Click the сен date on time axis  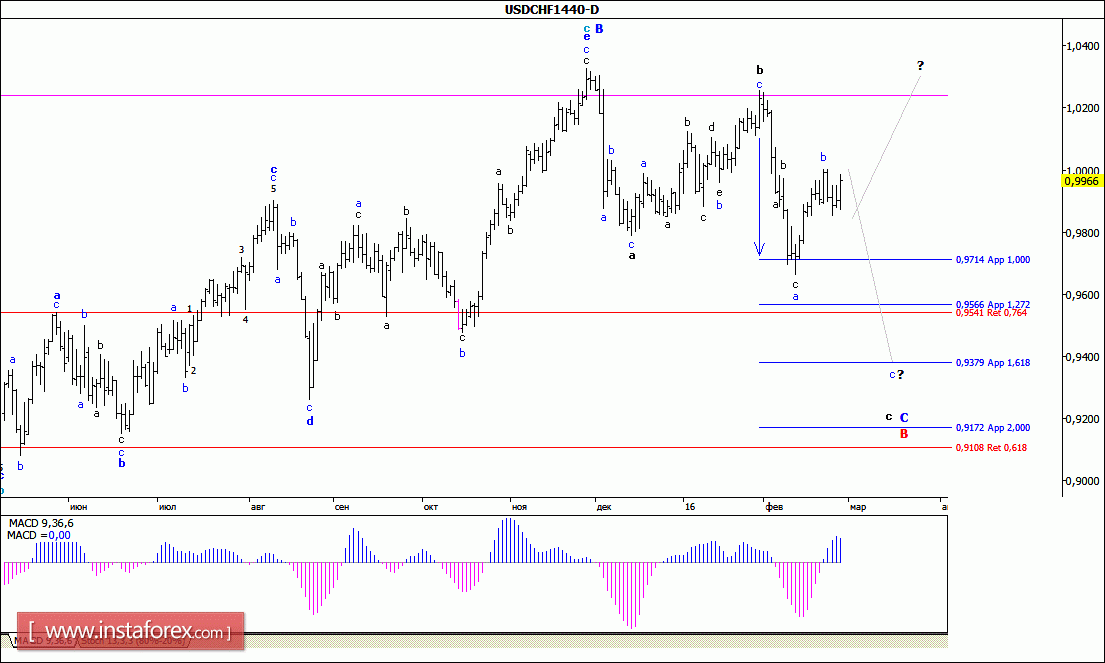[x=342, y=507]
